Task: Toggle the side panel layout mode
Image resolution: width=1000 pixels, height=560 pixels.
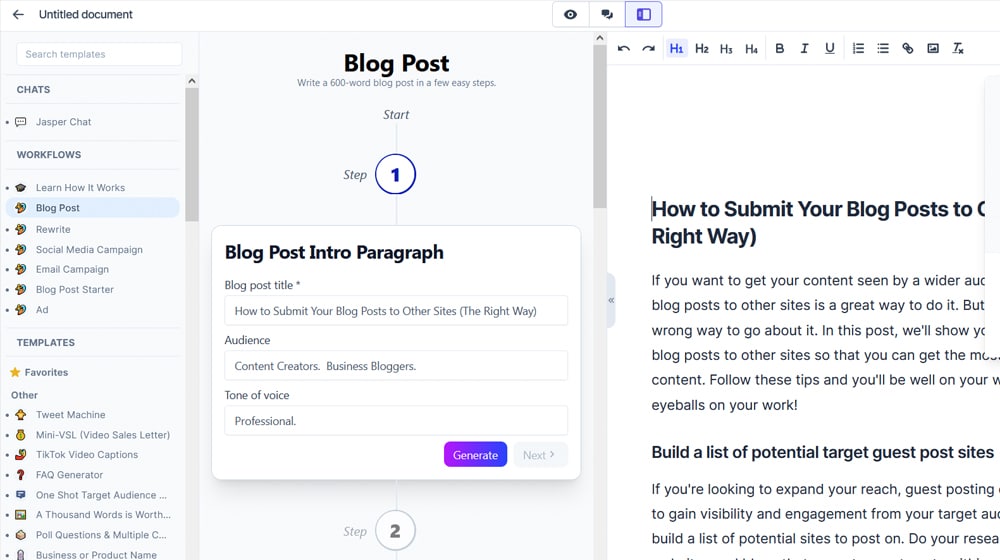Action: (644, 15)
